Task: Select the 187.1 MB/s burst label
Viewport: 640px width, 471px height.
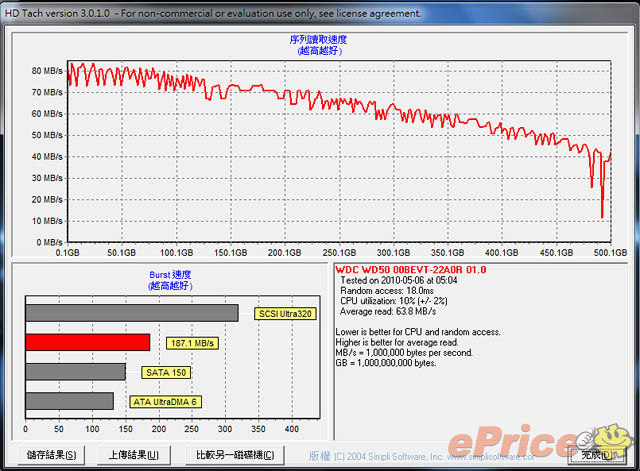Action: (192, 343)
